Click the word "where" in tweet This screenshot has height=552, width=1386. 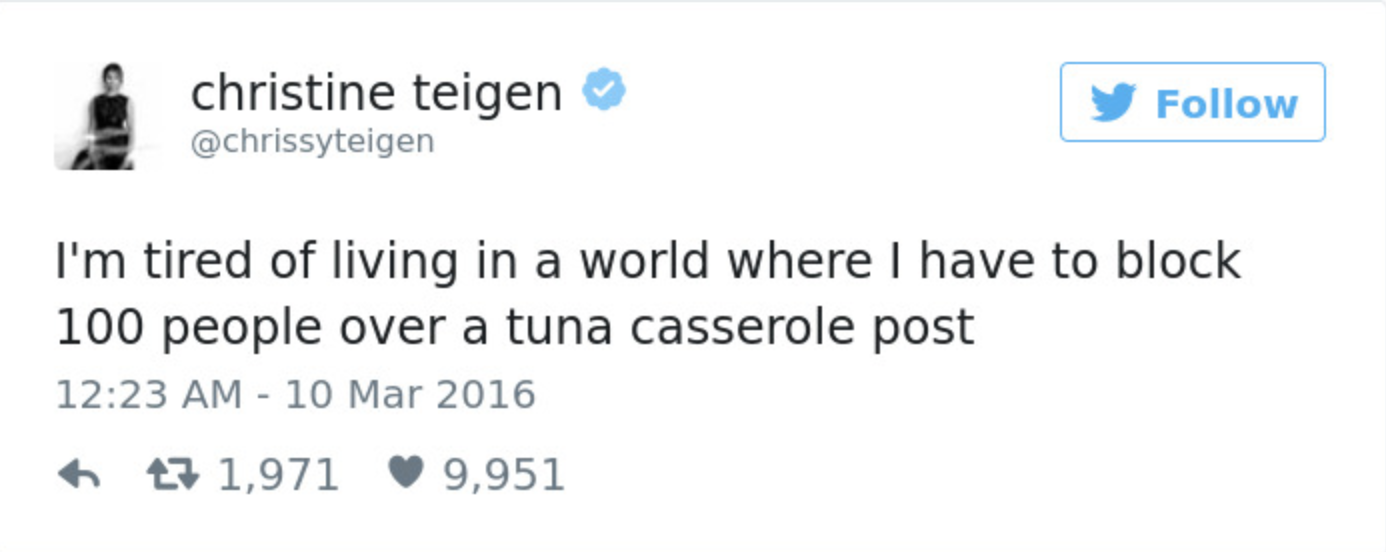click(798, 261)
